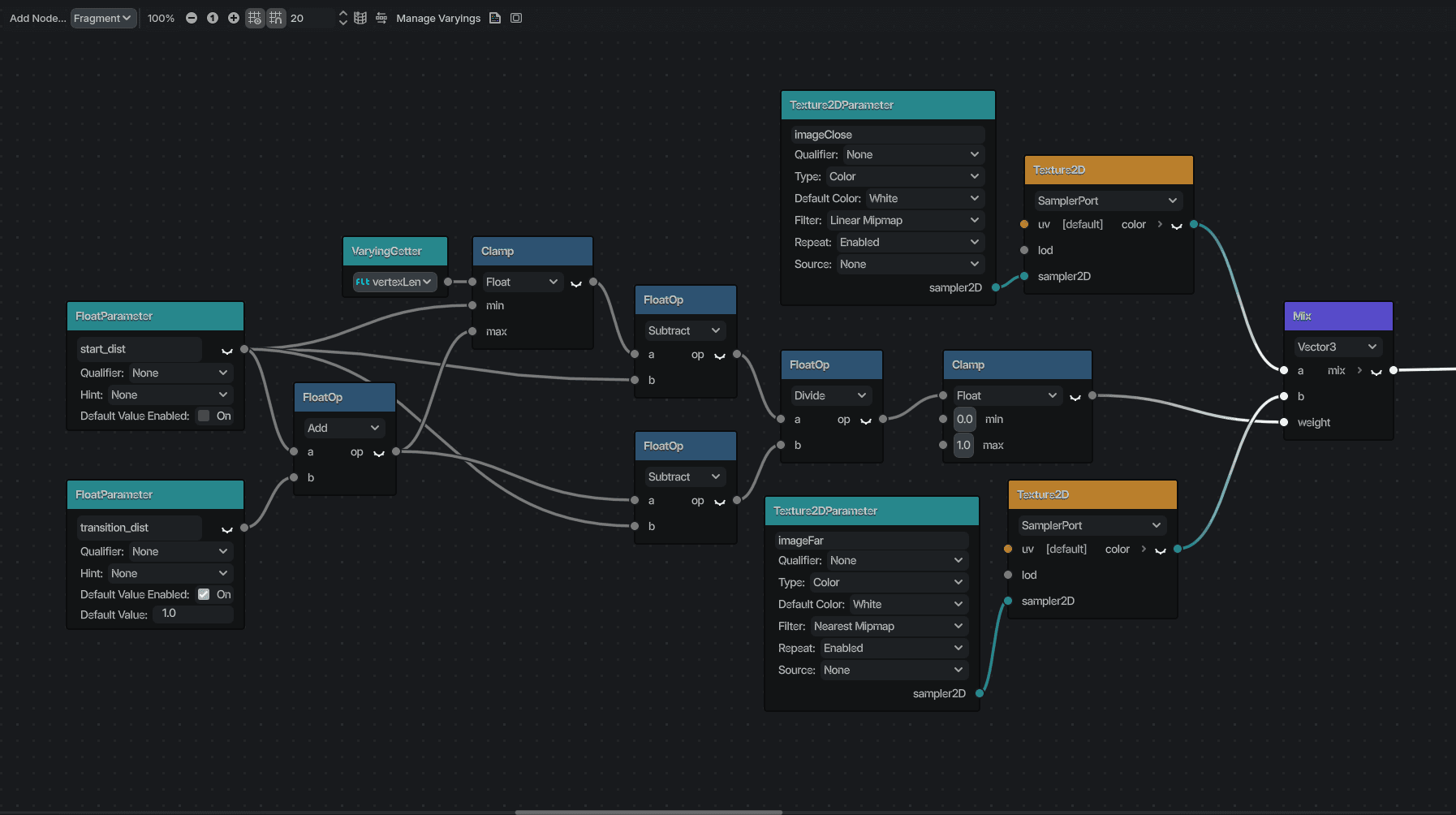Click the 1.0 max value of right Clamp
The image size is (1456, 815).
tap(963, 445)
